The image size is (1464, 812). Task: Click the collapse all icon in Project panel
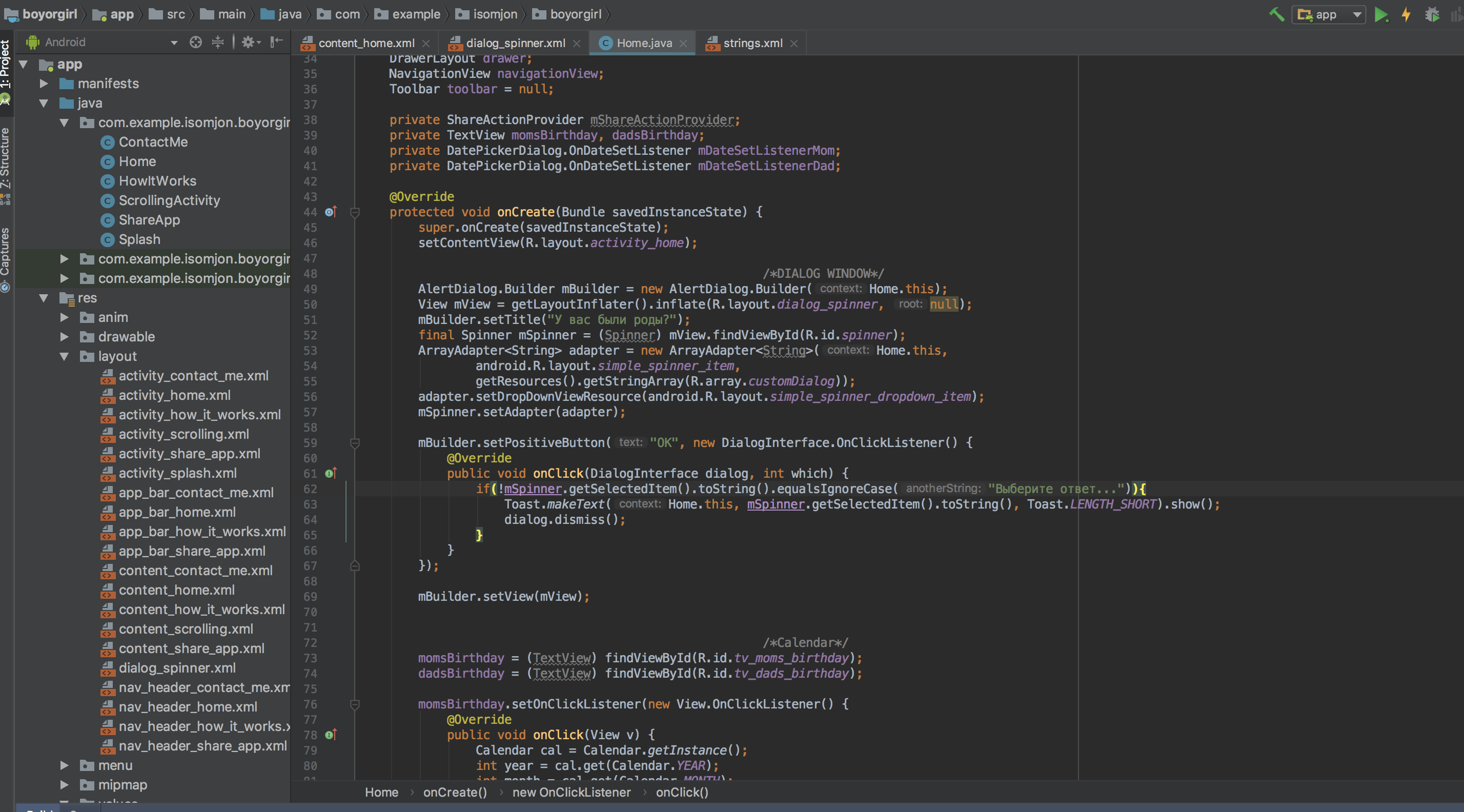(218, 42)
